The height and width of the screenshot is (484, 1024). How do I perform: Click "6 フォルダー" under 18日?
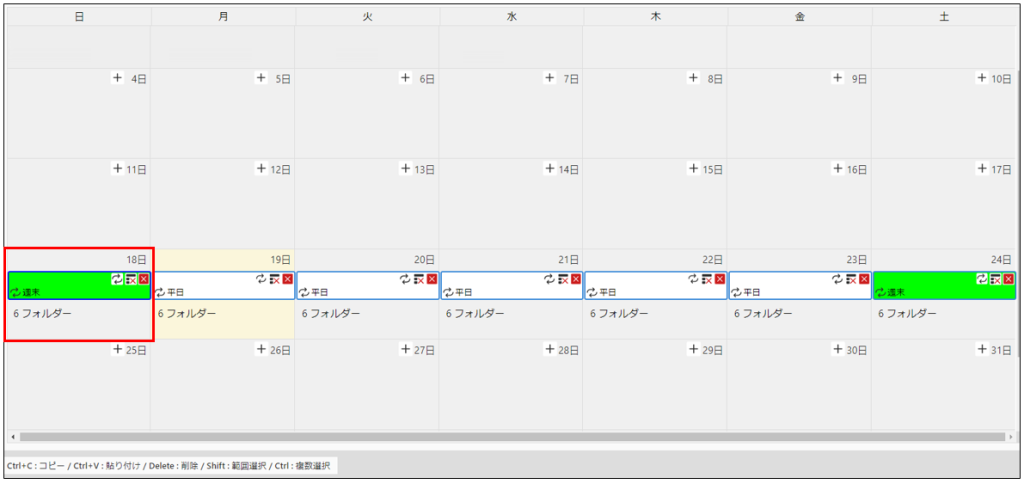pyautogui.click(x=42, y=314)
